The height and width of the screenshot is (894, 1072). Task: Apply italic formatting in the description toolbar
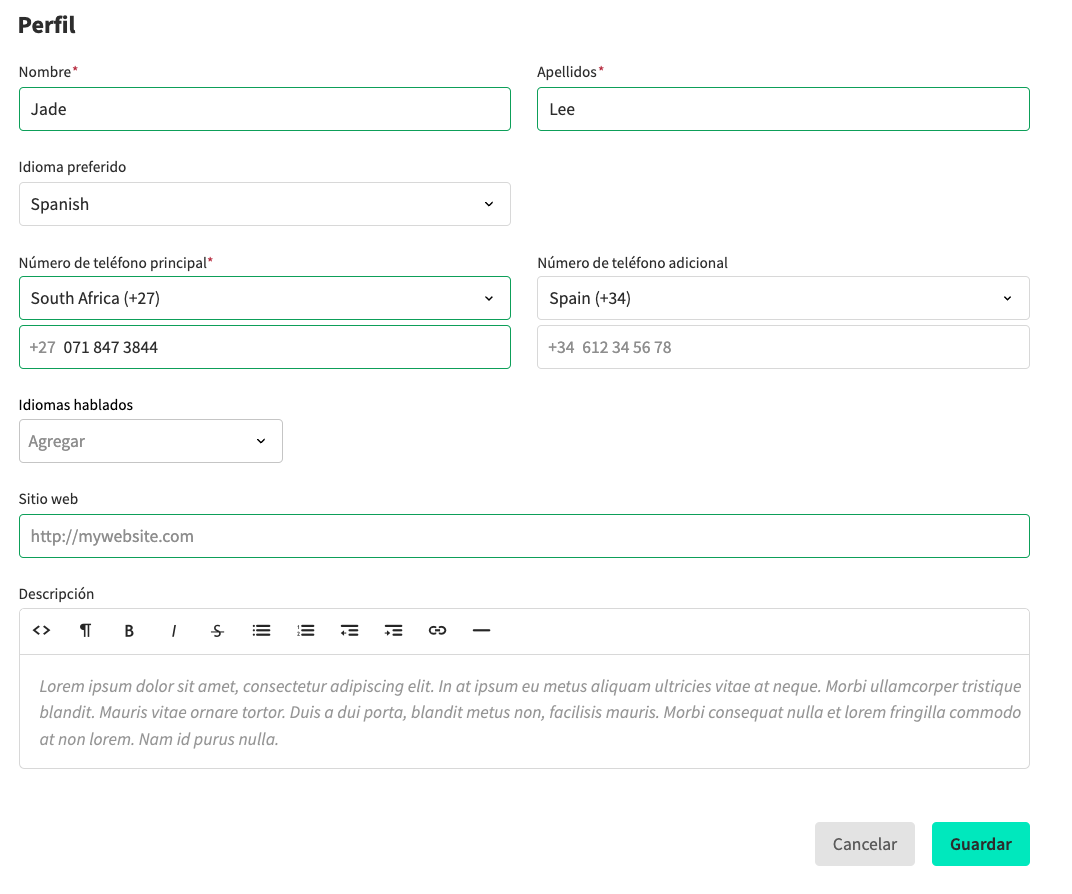coord(173,630)
